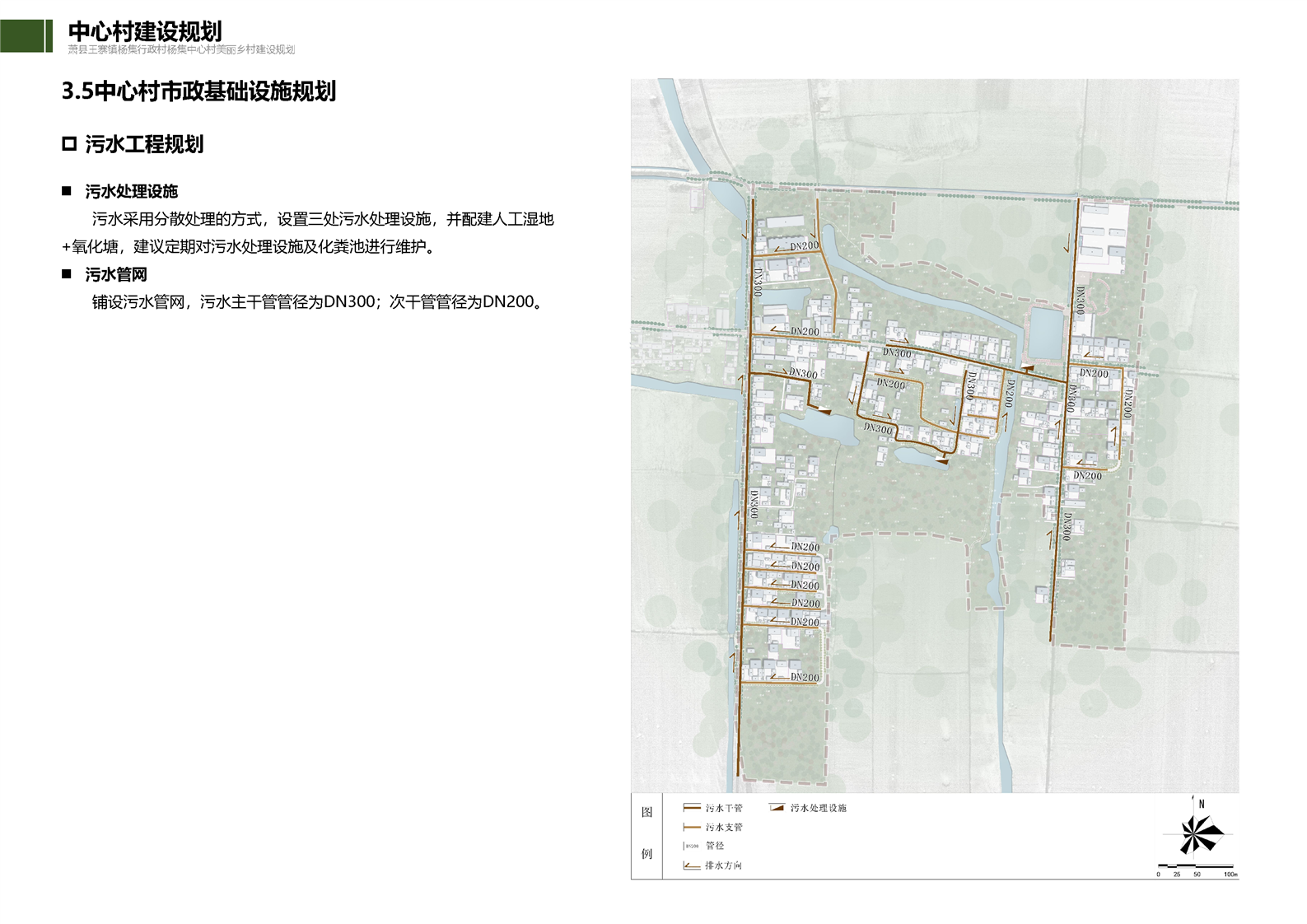Click the 管径 legend symbol
The image size is (1307, 924).
(691, 846)
